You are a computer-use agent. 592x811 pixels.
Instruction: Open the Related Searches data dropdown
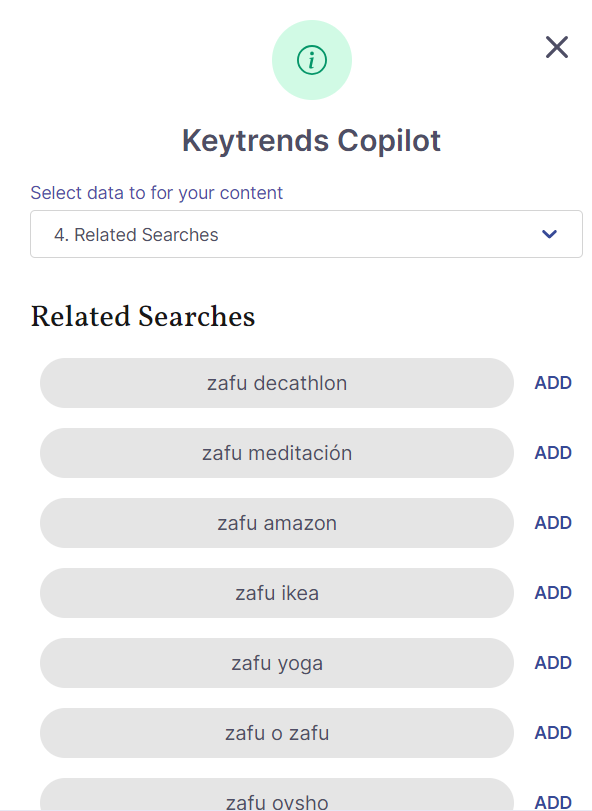[306, 234]
